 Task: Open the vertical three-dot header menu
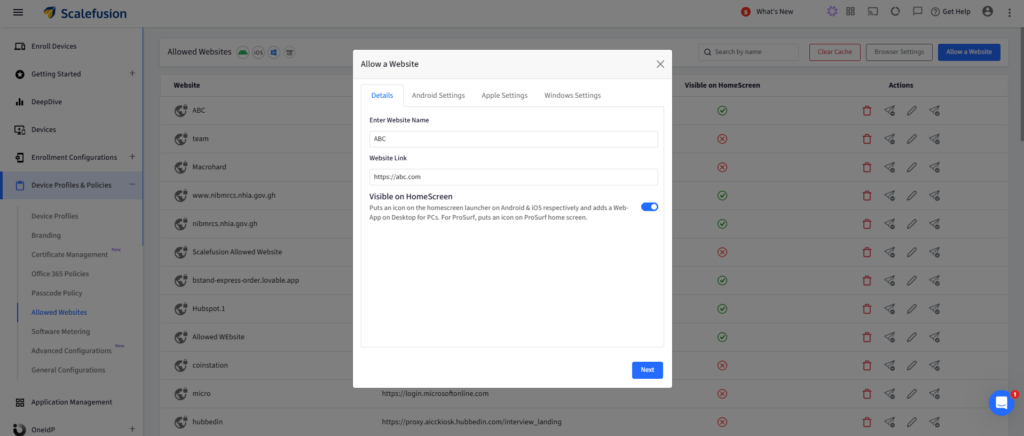pos(1010,12)
